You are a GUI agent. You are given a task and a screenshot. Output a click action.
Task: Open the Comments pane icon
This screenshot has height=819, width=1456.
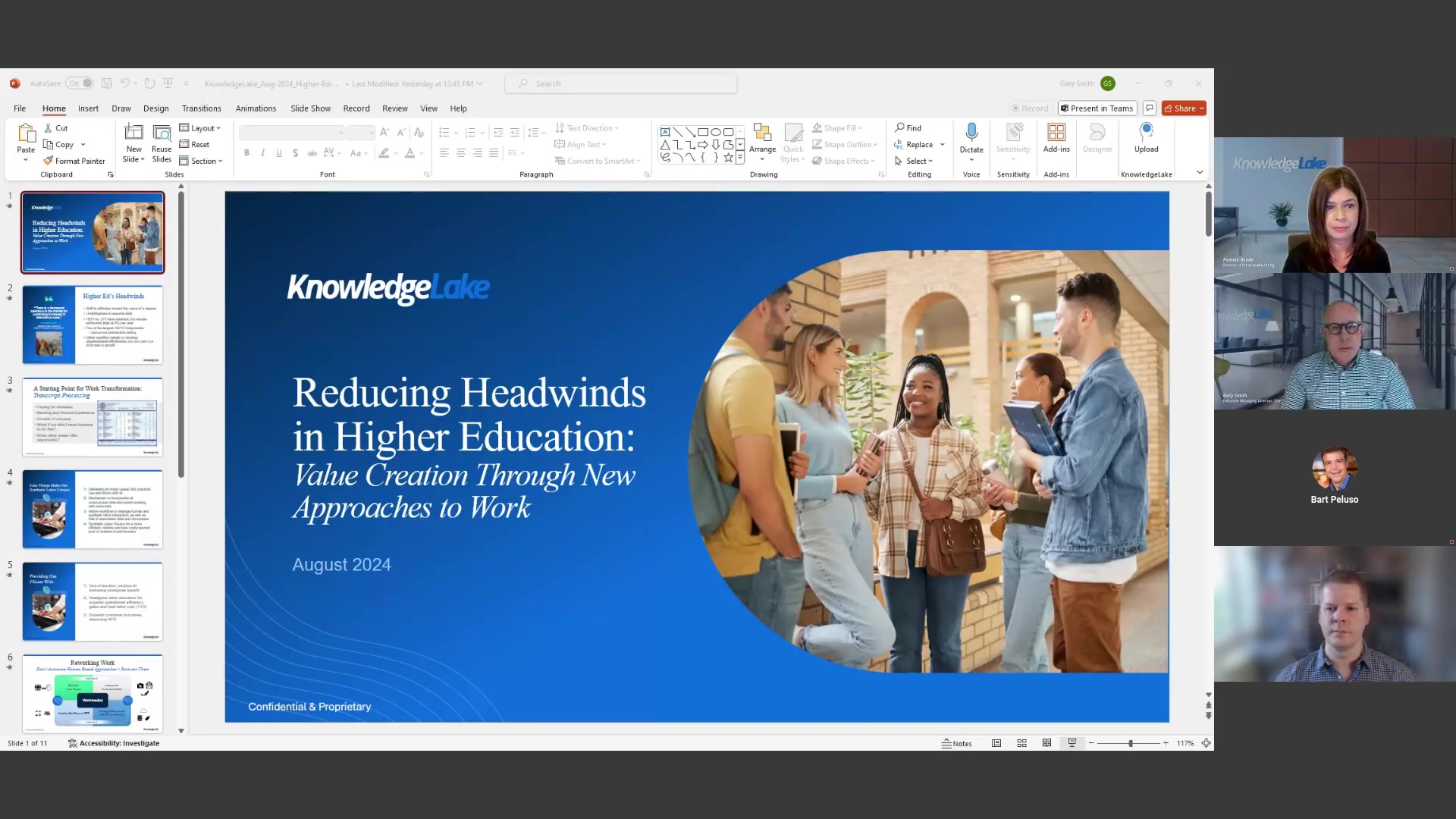1150,108
